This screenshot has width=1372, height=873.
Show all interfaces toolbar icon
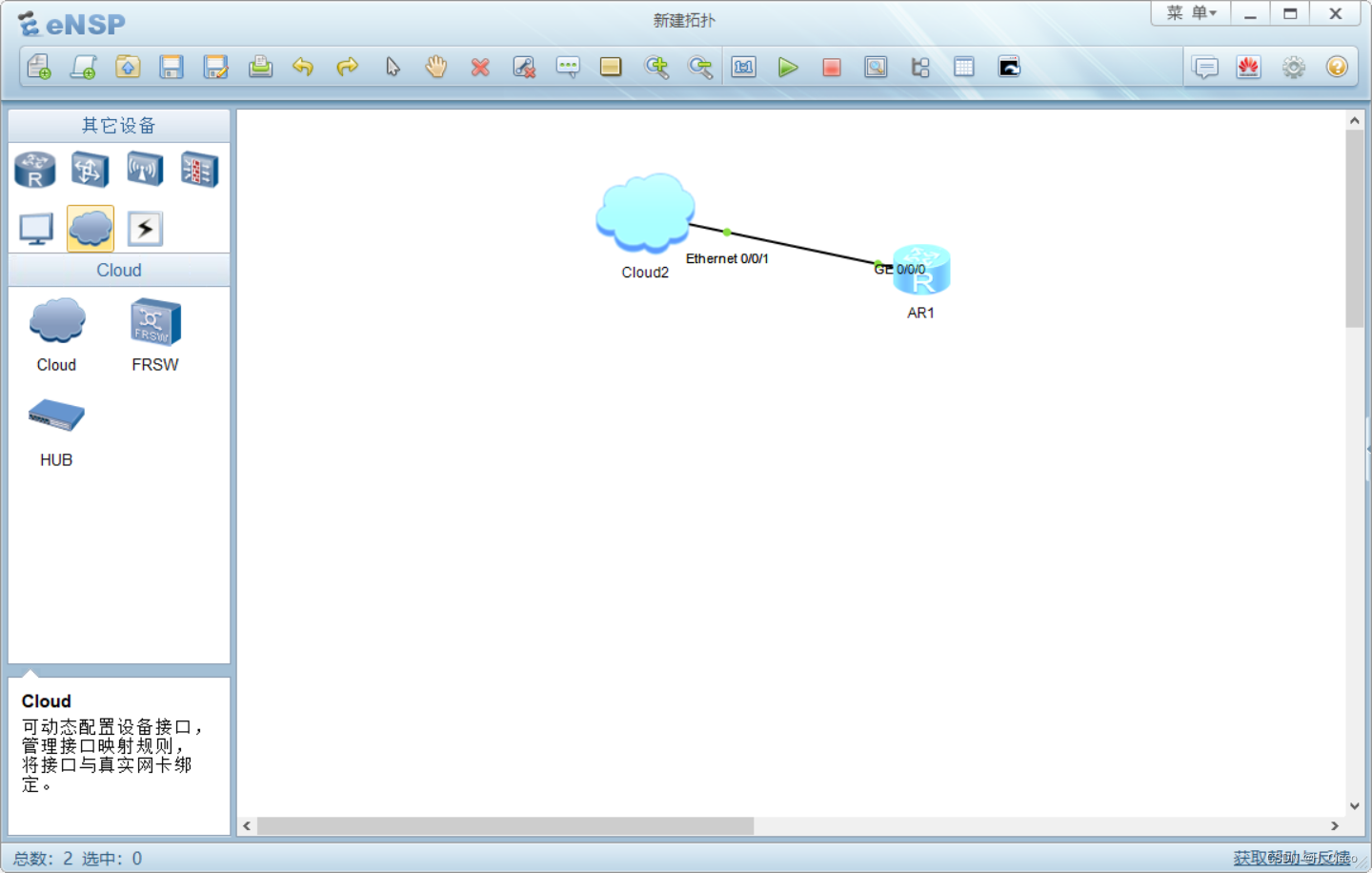(x=920, y=67)
